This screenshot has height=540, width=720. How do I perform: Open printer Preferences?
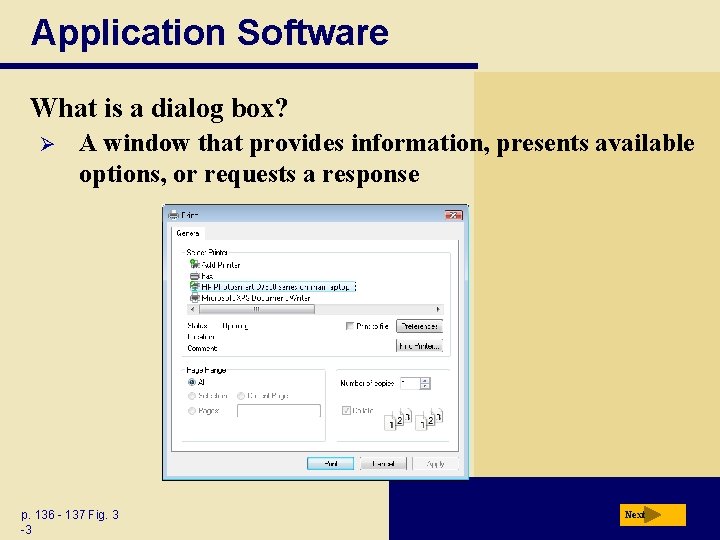419,326
